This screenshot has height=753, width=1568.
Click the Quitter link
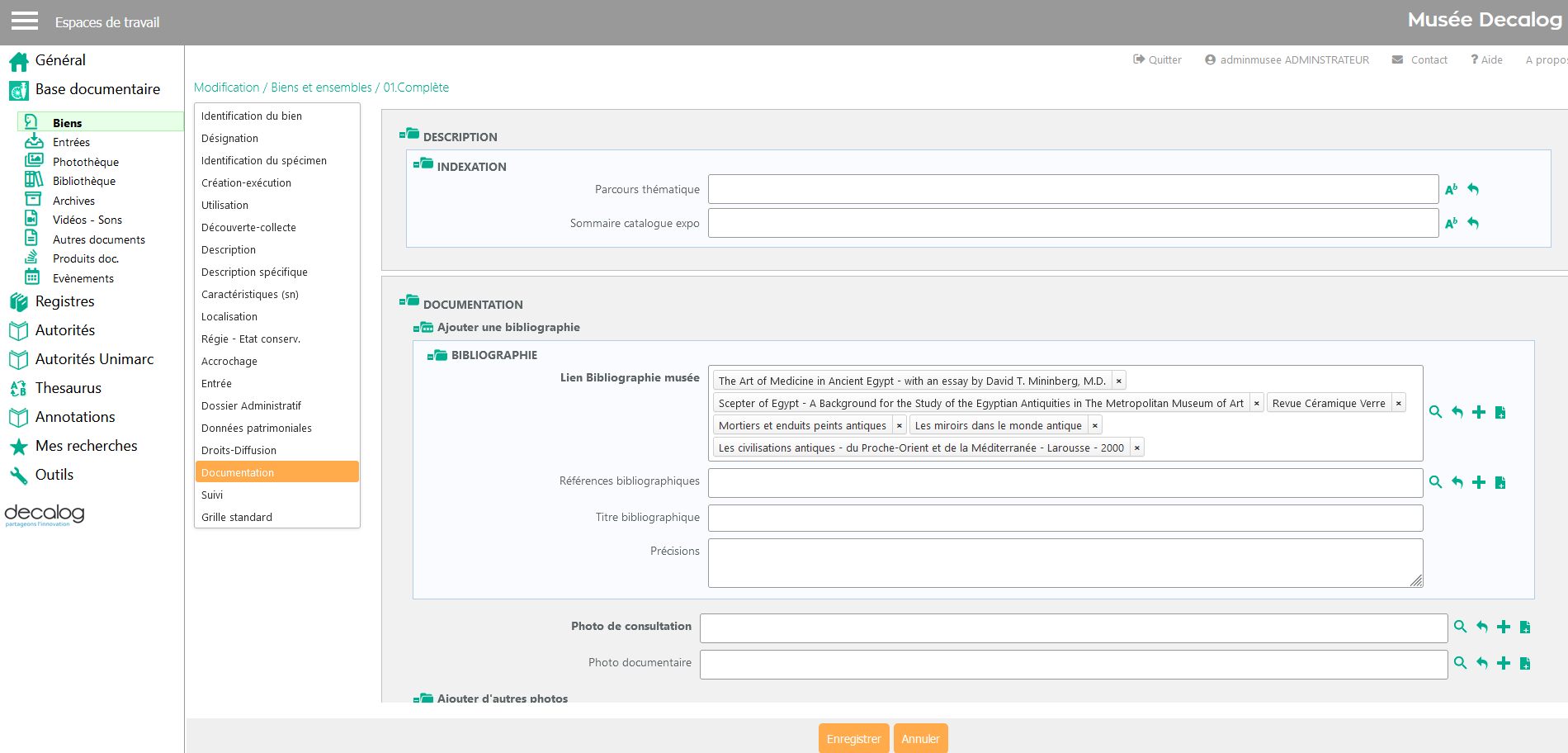1157,59
